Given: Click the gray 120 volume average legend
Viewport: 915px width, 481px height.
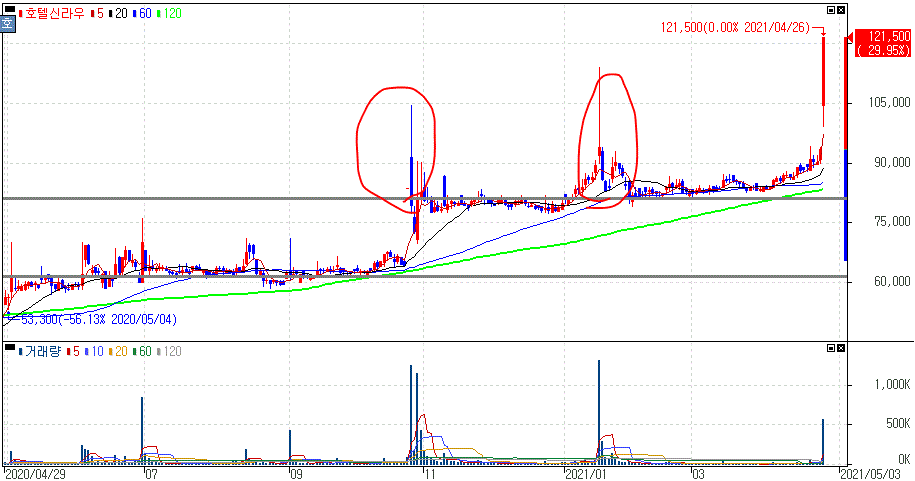Looking at the screenshot, I should [169, 351].
